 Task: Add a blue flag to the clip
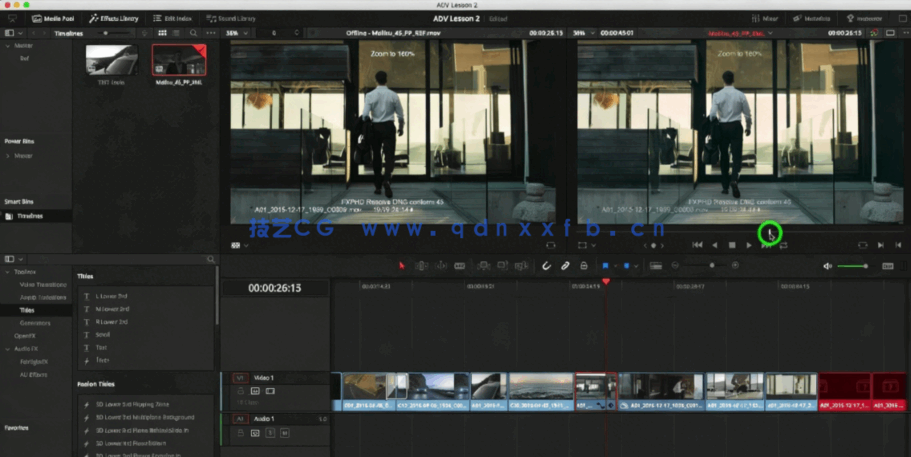[x=605, y=265]
